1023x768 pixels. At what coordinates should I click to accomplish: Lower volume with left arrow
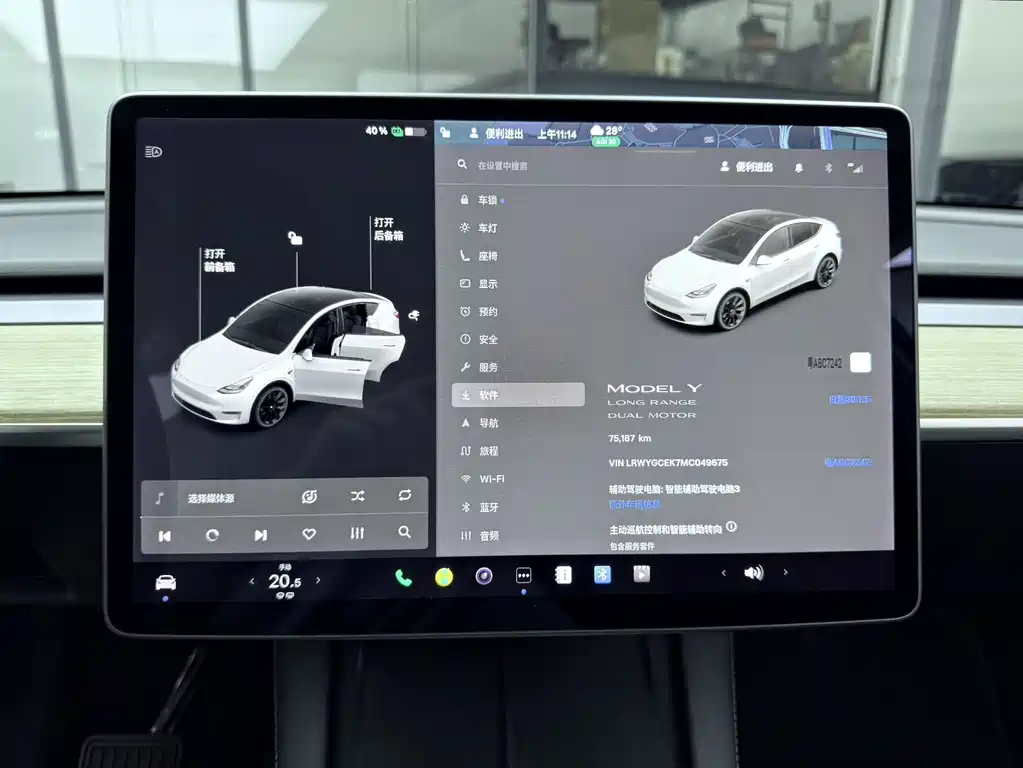click(724, 573)
